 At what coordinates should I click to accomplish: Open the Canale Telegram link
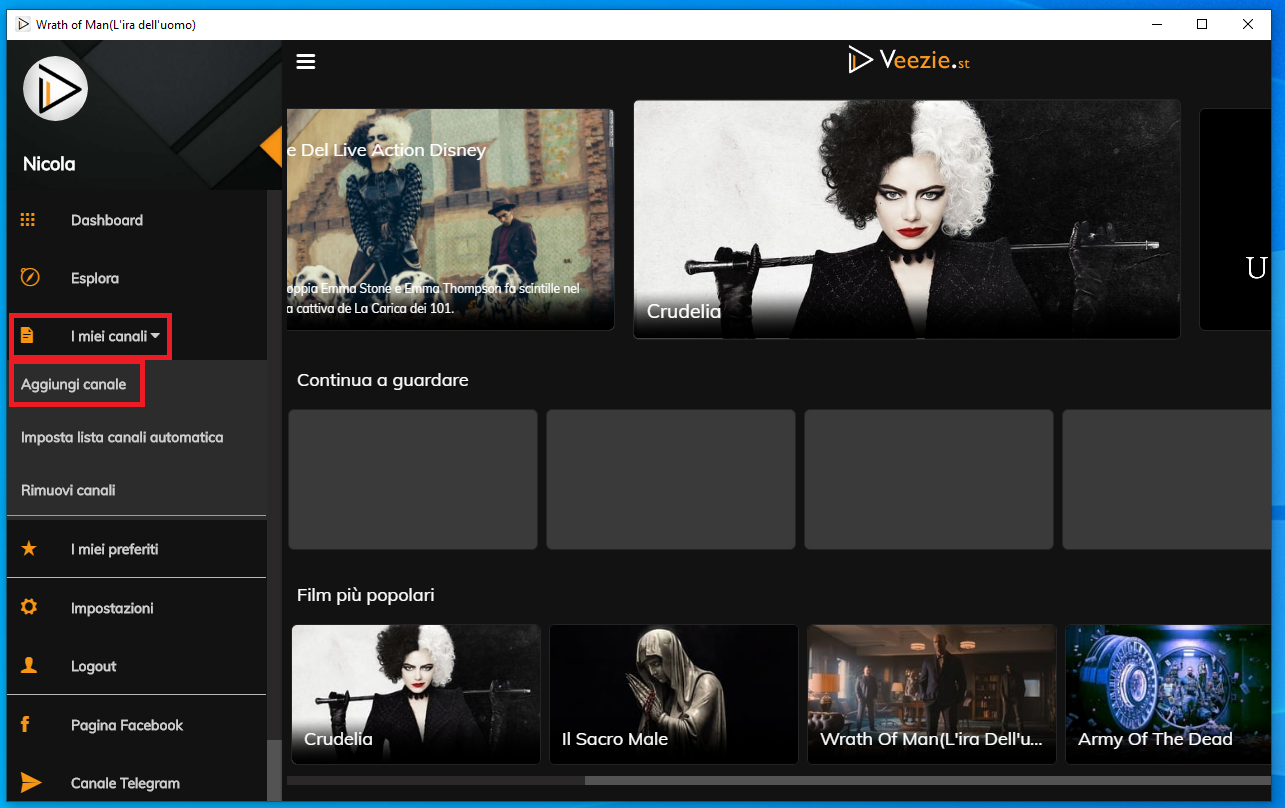[125, 783]
